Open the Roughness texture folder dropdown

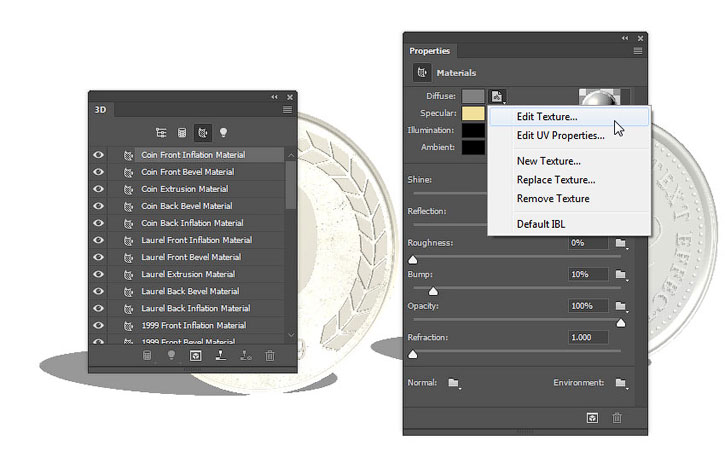click(621, 243)
